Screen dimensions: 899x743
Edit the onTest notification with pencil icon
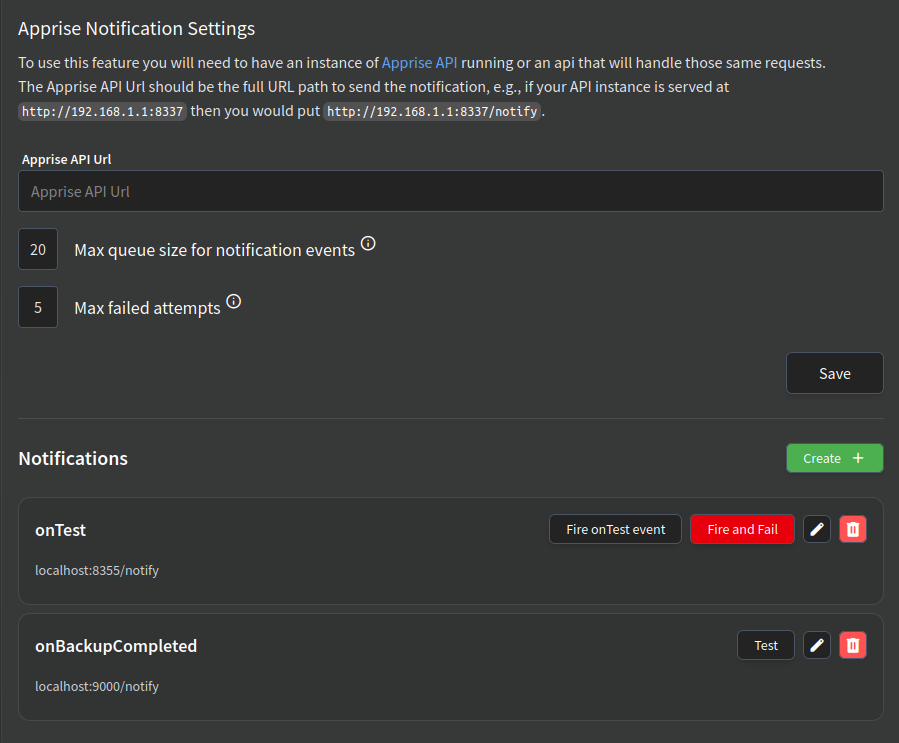[x=817, y=528]
